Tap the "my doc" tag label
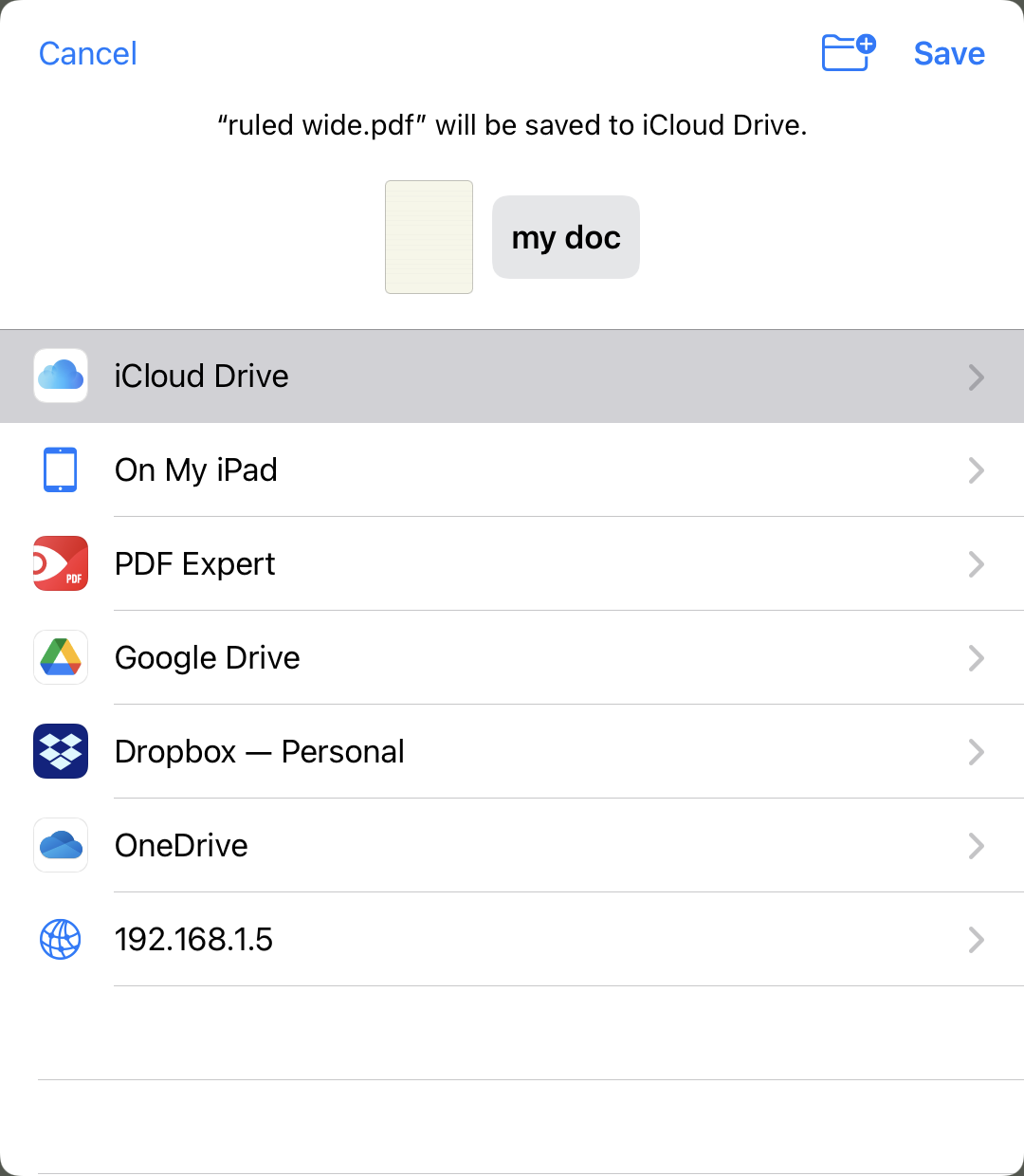The image size is (1024, 1176). click(x=566, y=237)
